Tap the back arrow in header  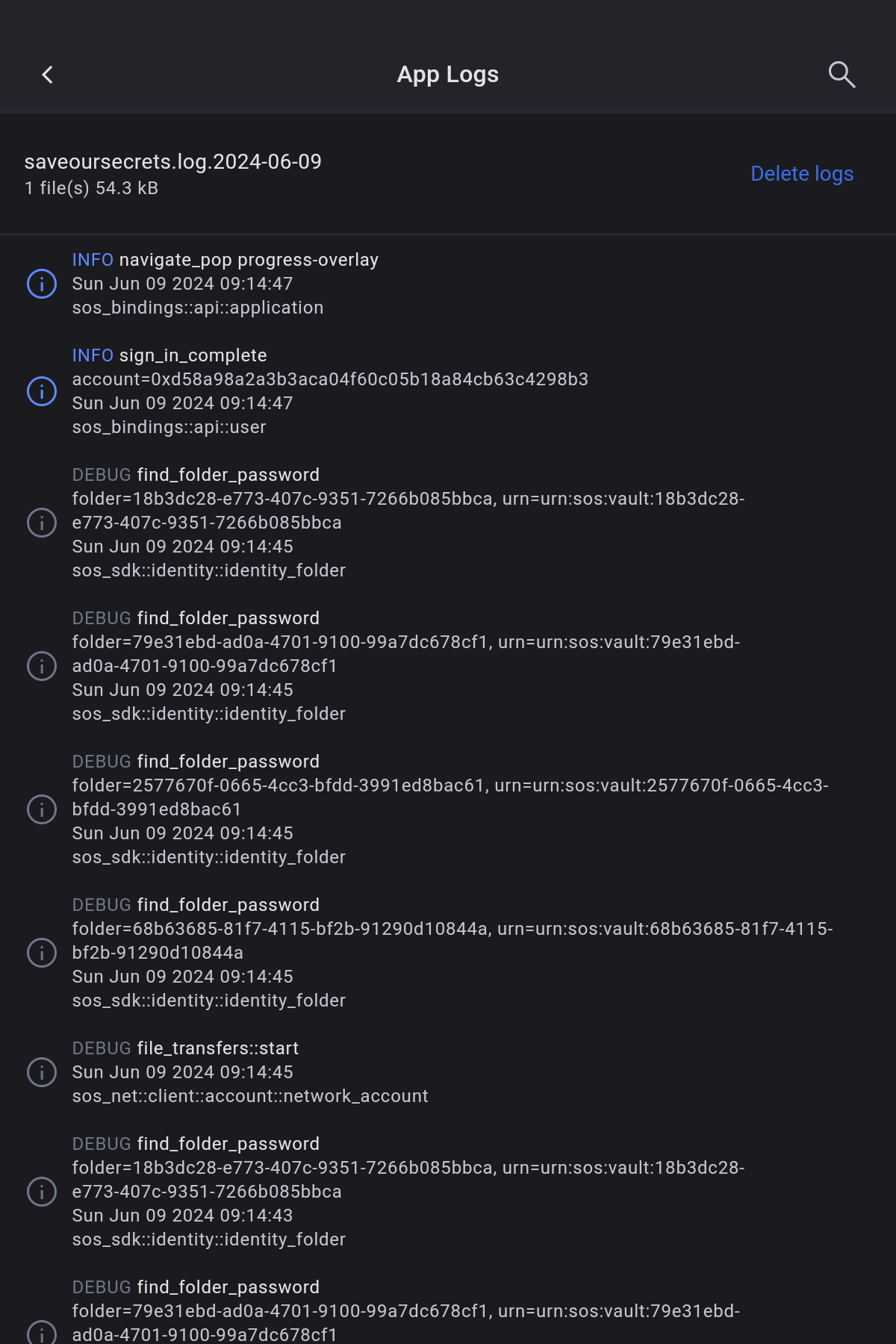(x=48, y=75)
